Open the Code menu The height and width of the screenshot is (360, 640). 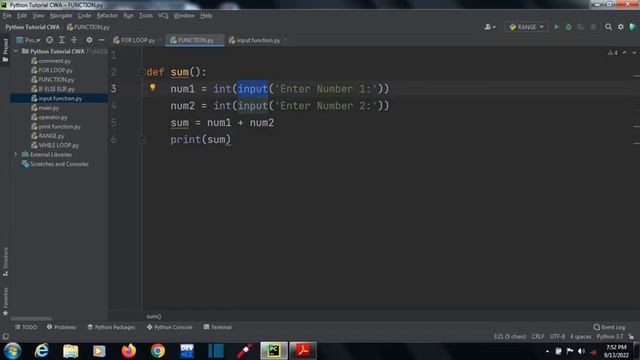84,16
